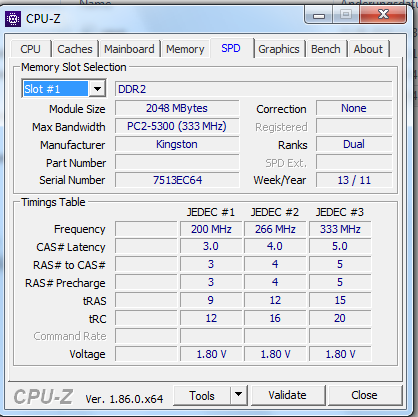
Task: Click the tRAS value 12
Action: [x=275, y=300]
